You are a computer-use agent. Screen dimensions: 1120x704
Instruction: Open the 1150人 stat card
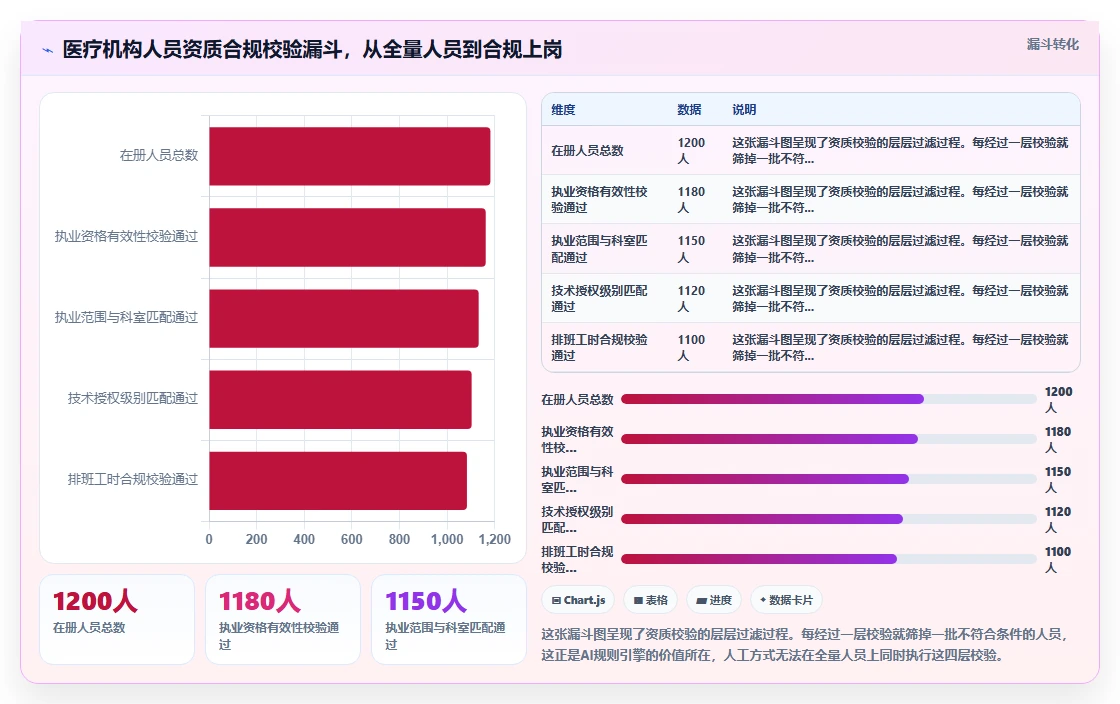tap(449, 619)
